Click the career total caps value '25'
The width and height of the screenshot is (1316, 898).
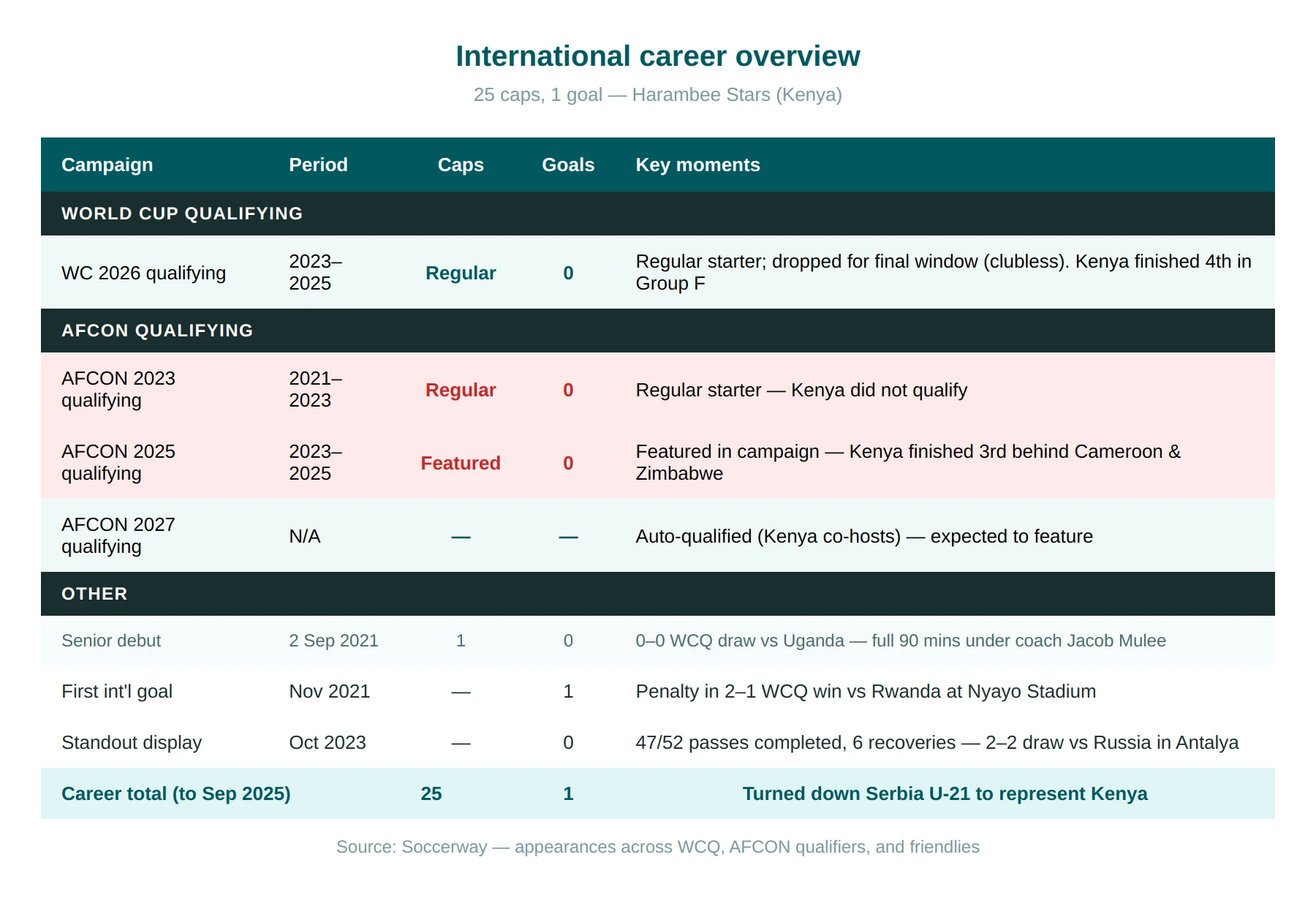tap(431, 793)
